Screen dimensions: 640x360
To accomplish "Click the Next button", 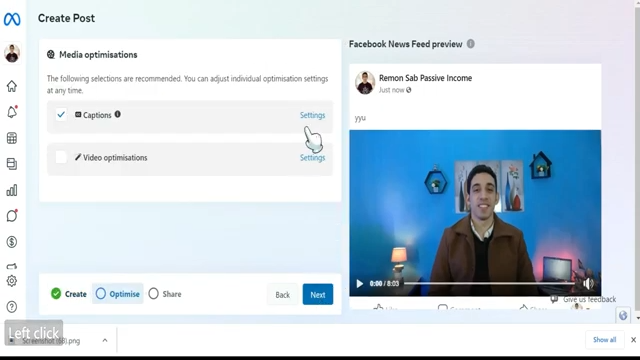I will click(x=318, y=294).
